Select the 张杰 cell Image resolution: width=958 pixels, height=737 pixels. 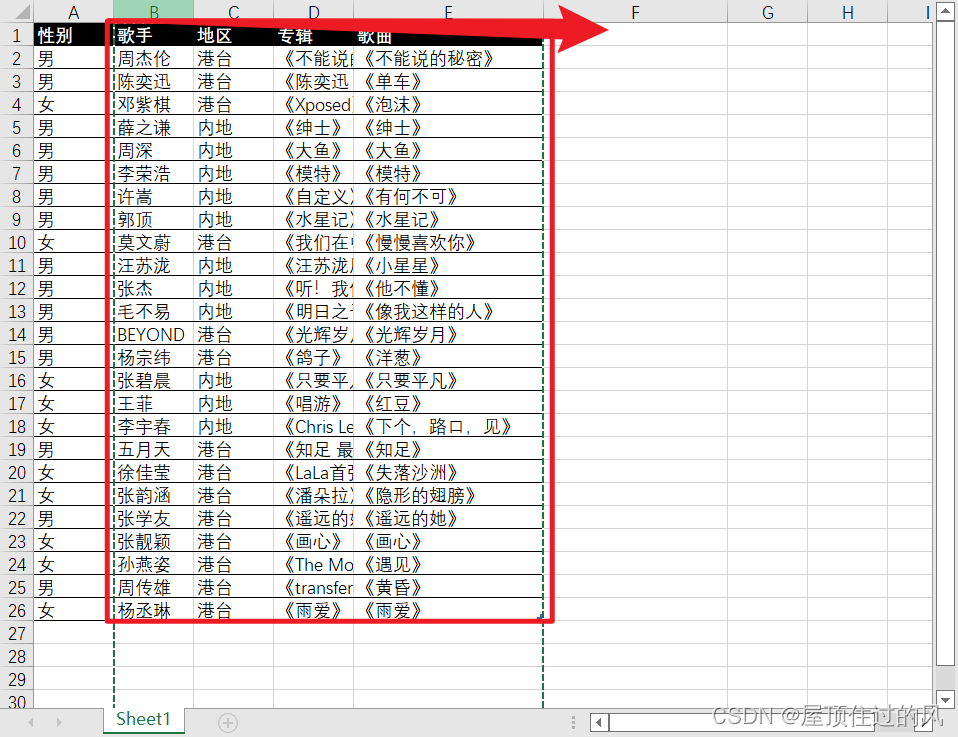pyautogui.click(x=153, y=288)
